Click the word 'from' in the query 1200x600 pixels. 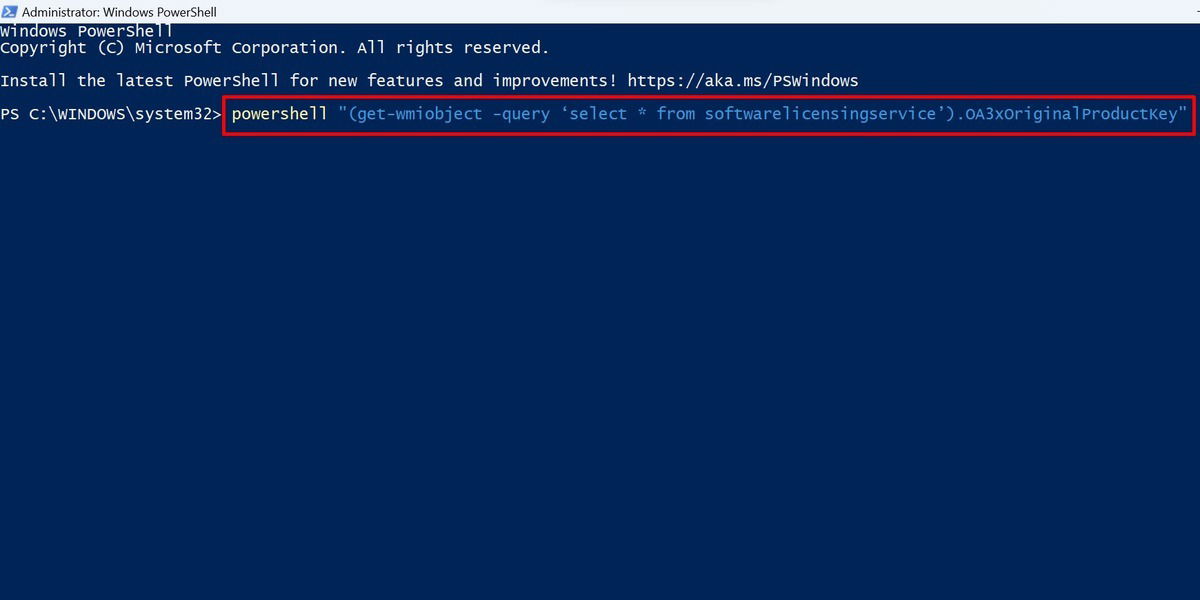pos(675,114)
